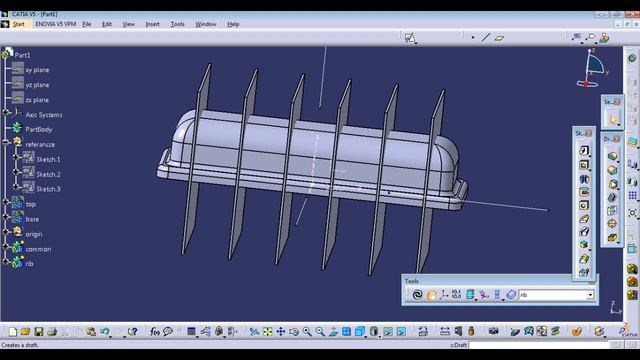This screenshot has height=360, width=640.
Task: Select the Thread/Tap tool icon
Action: pos(612,224)
